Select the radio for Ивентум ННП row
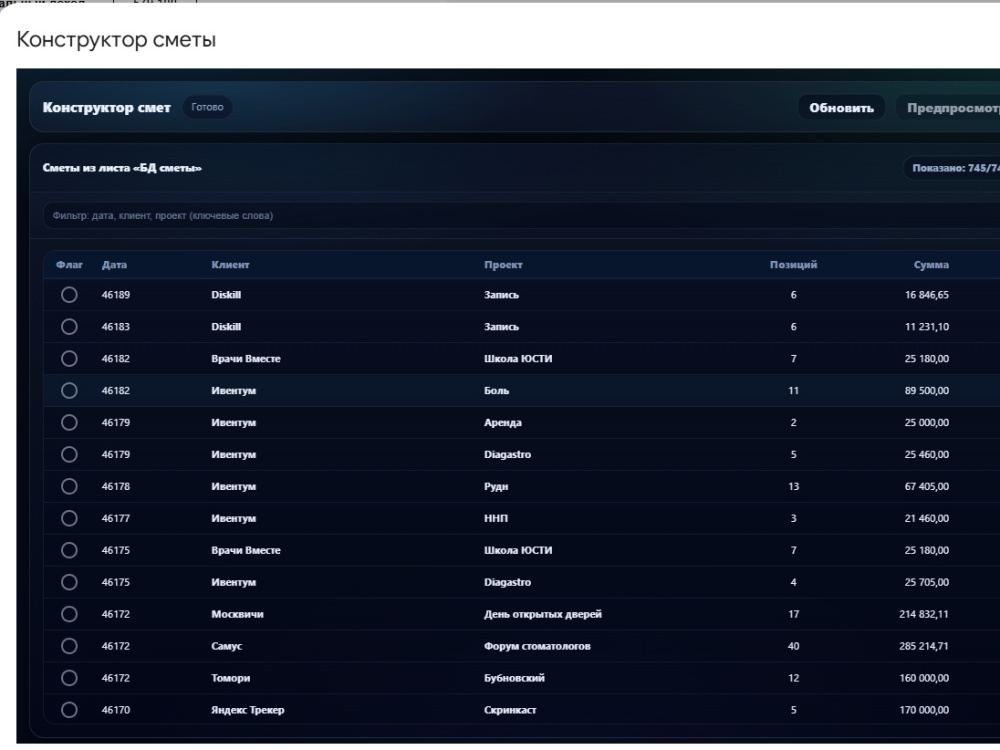Screen dimensions: 1000x750 click(70, 518)
